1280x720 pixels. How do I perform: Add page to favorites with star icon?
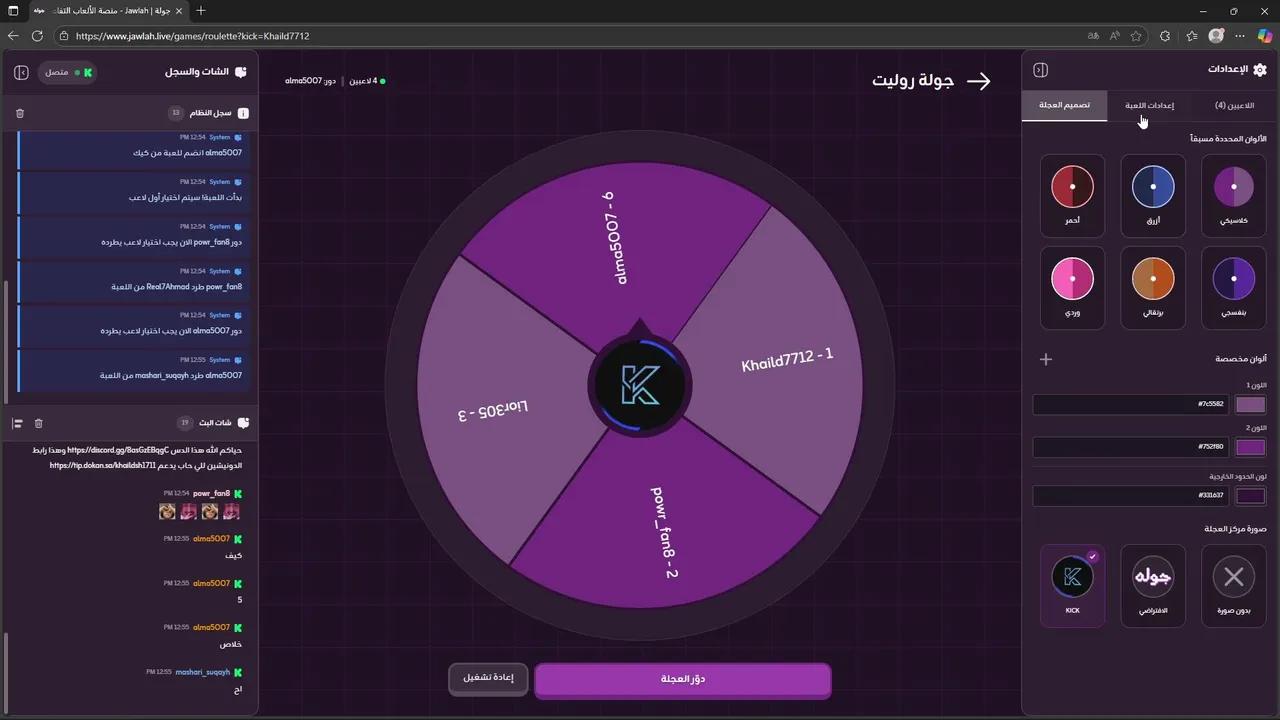(x=1137, y=35)
